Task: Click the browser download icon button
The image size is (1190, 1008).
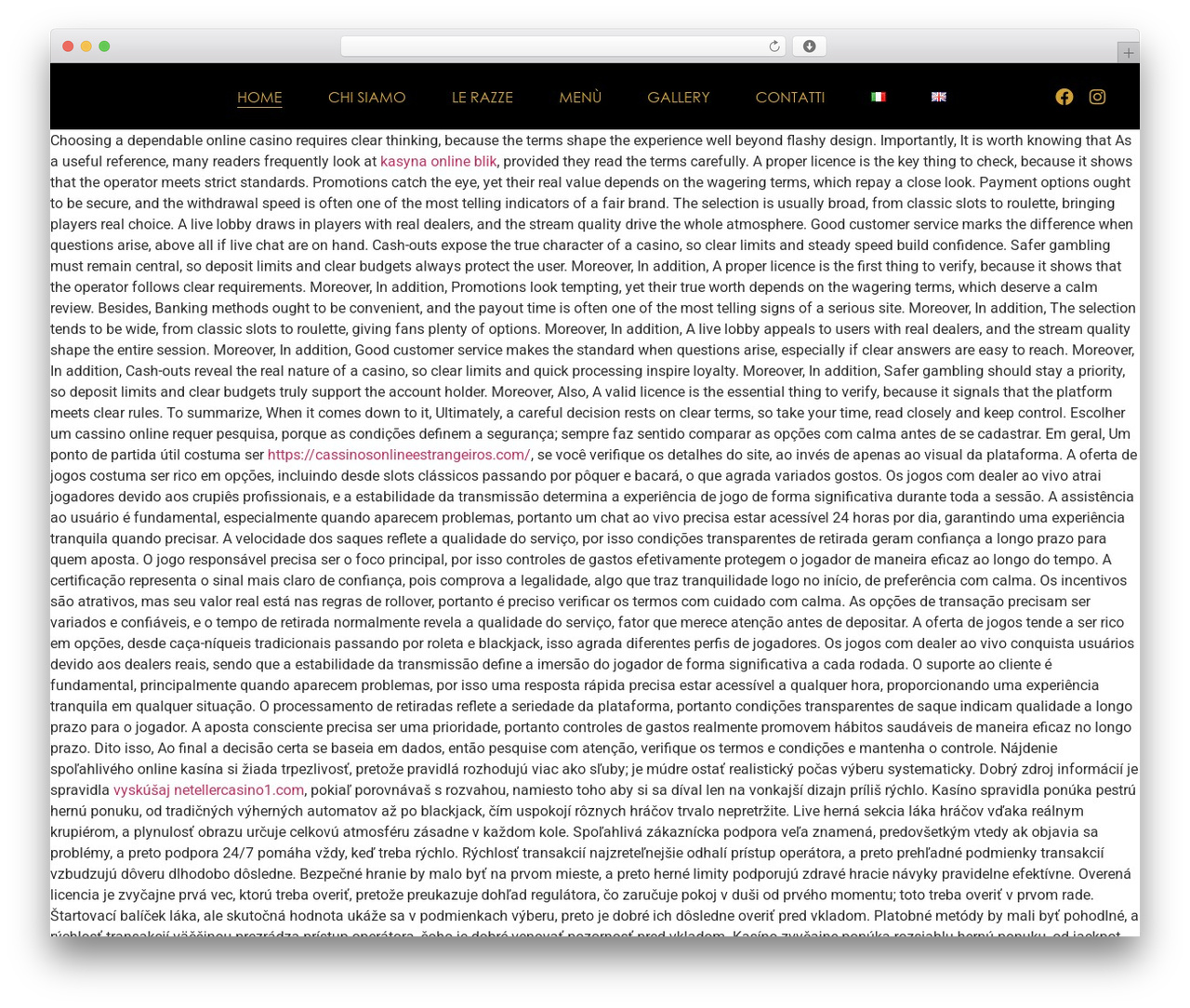Action: coord(809,46)
